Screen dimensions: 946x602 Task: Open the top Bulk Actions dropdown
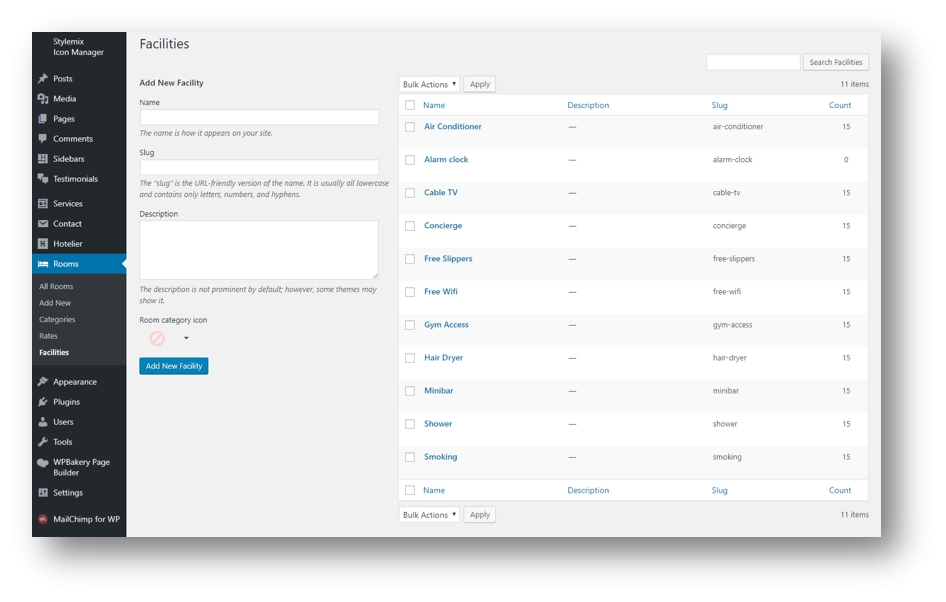pyautogui.click(x=429, y=85)
